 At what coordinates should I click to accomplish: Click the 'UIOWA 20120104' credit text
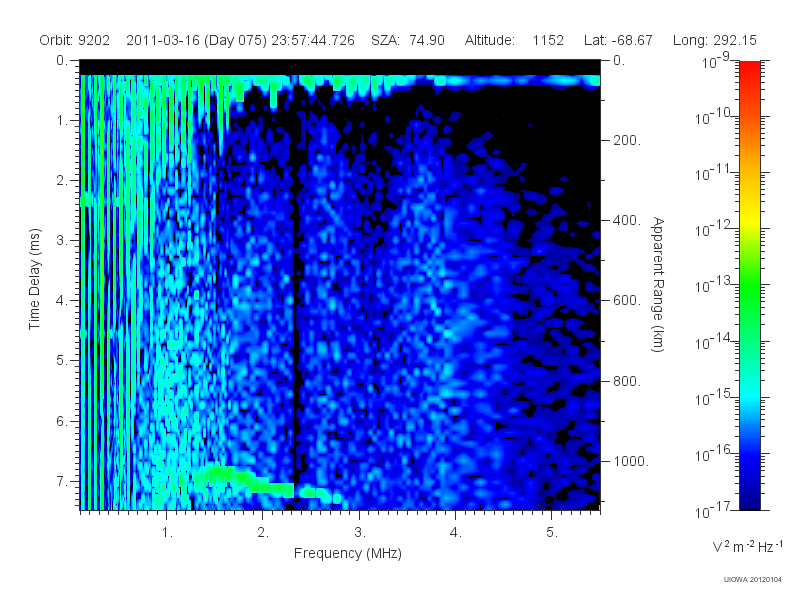pyautogui.click(x=753, y=579)
